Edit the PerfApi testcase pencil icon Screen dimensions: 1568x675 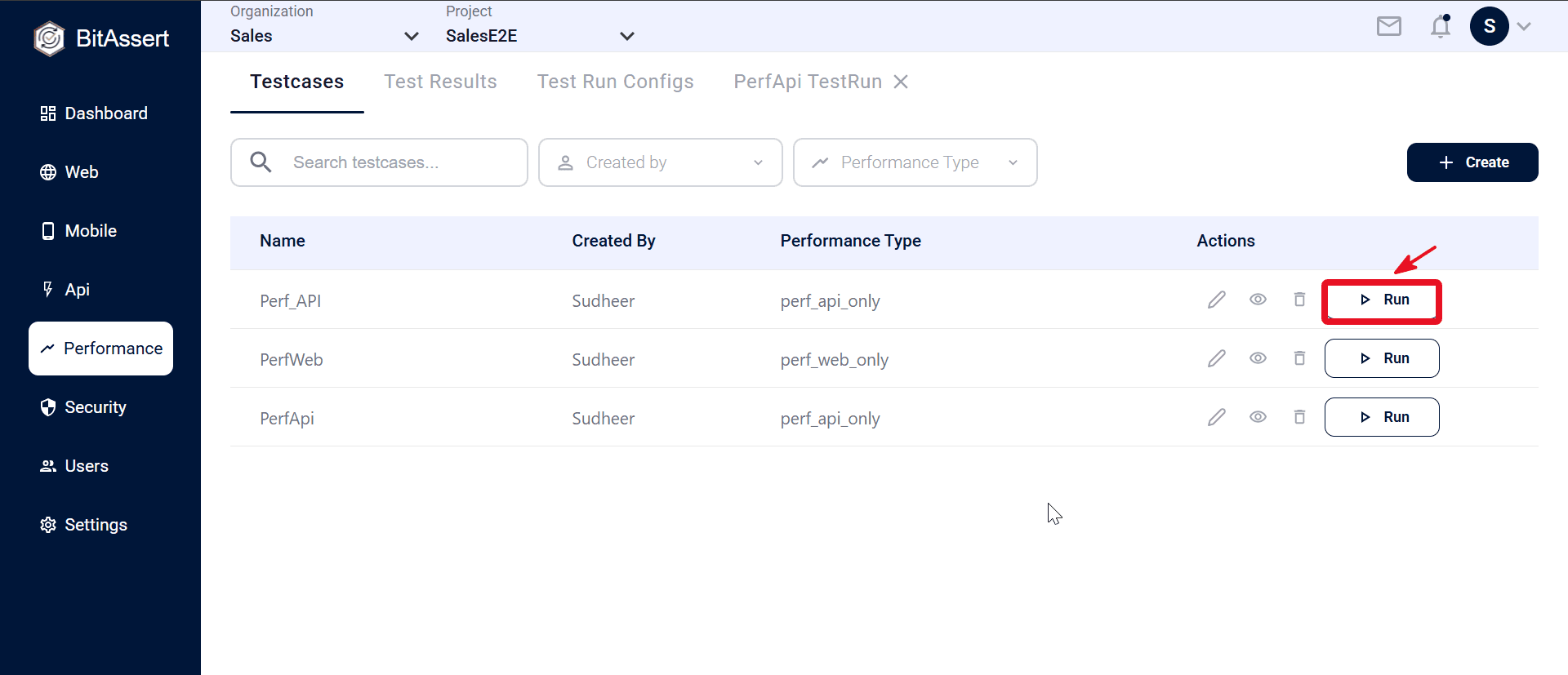tap(1217, 417)
